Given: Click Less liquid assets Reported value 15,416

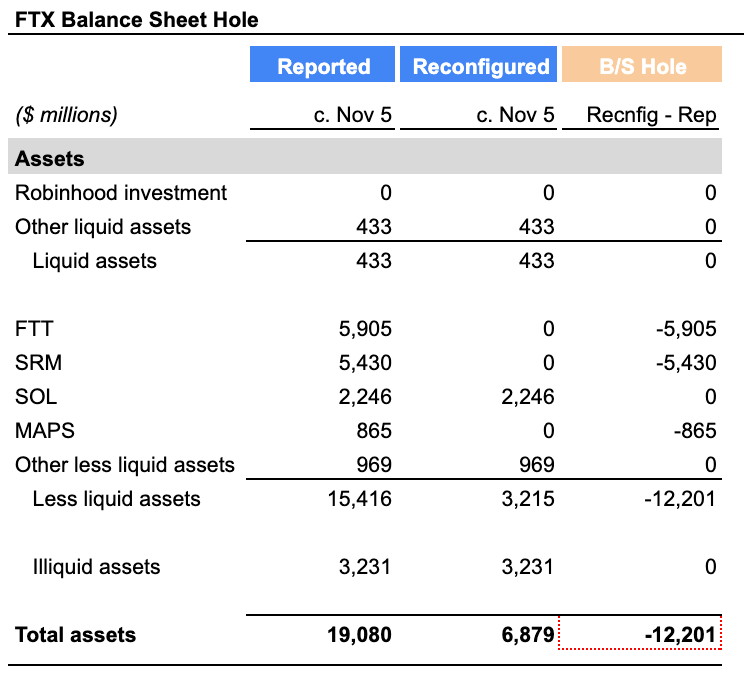Looking at the screenshot, I should point(360,500).
